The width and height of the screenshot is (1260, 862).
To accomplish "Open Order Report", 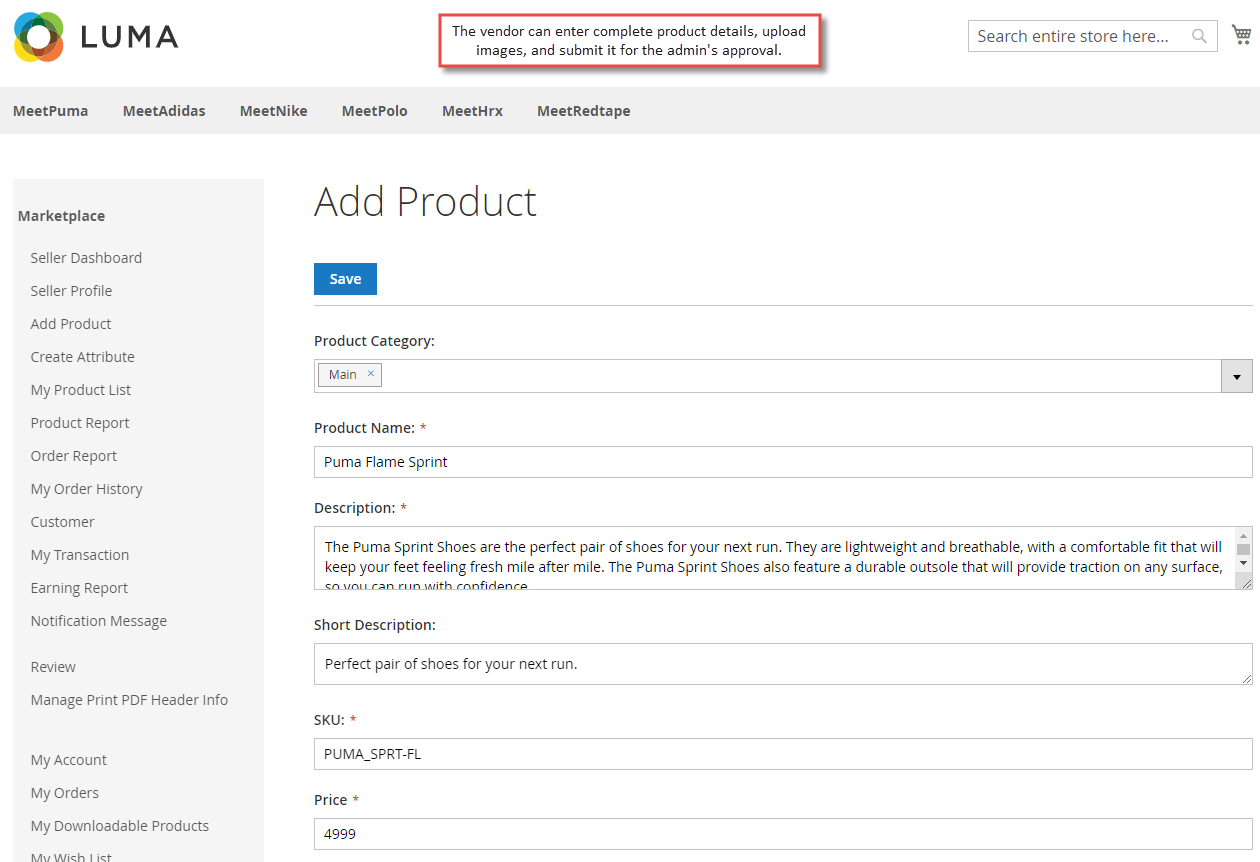I will point(74,456).
